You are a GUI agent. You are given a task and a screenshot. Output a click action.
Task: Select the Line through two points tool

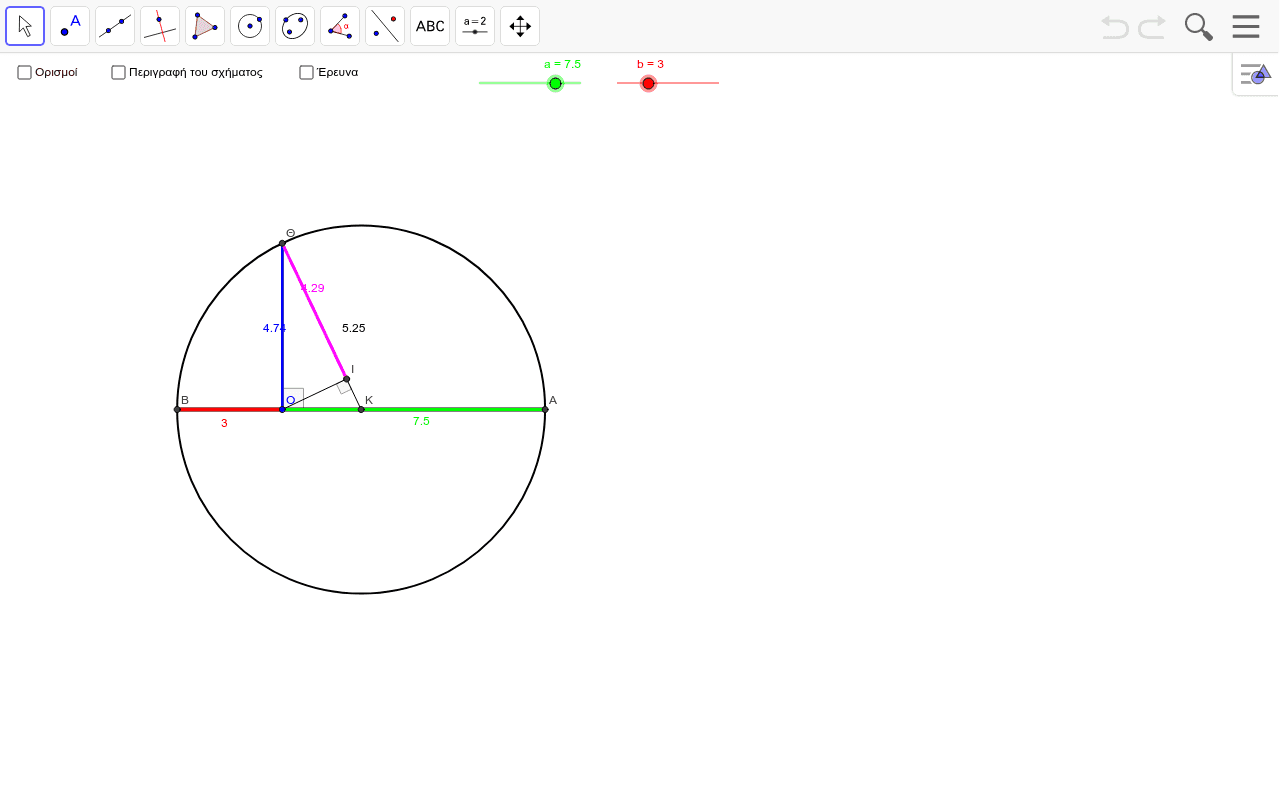tap(115, 26)
